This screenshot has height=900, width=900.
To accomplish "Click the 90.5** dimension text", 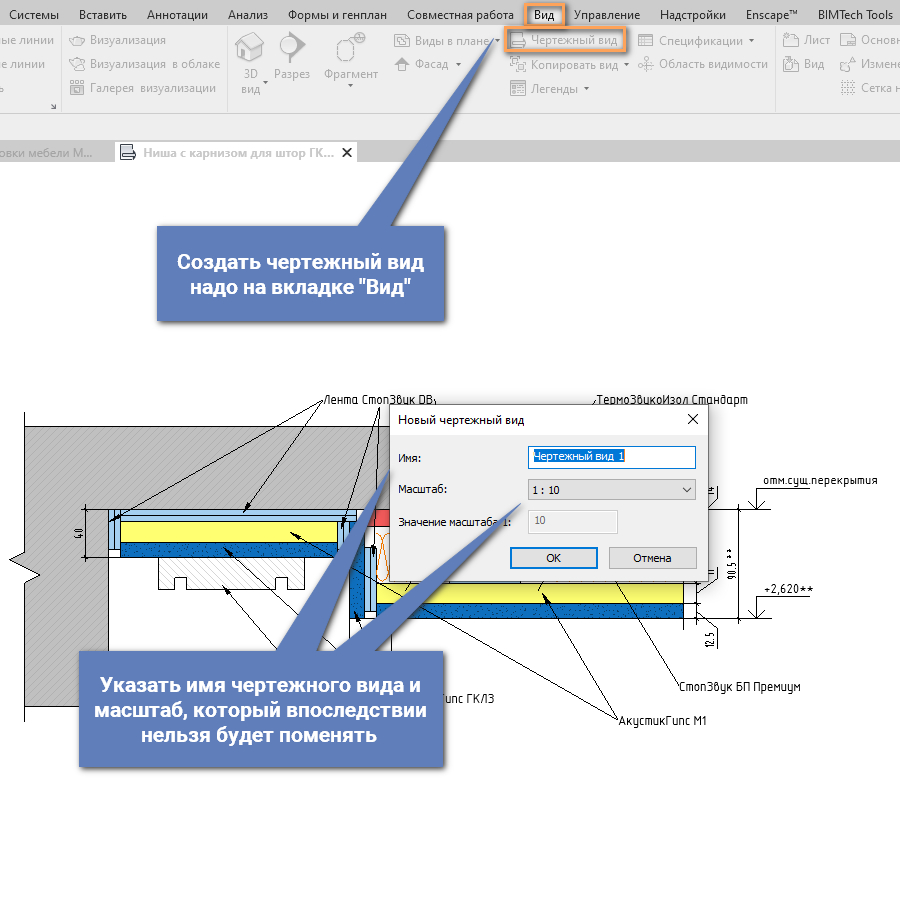I will 731,564.
